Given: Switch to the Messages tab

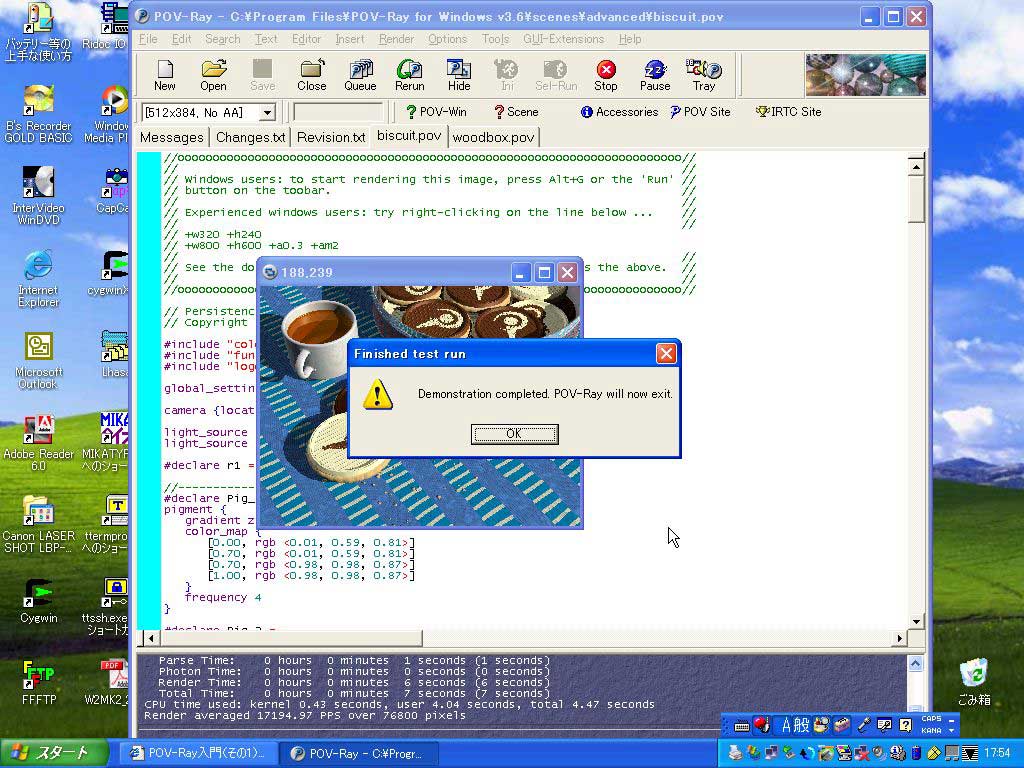Looking at the screenshot, I should pos(172,137).
